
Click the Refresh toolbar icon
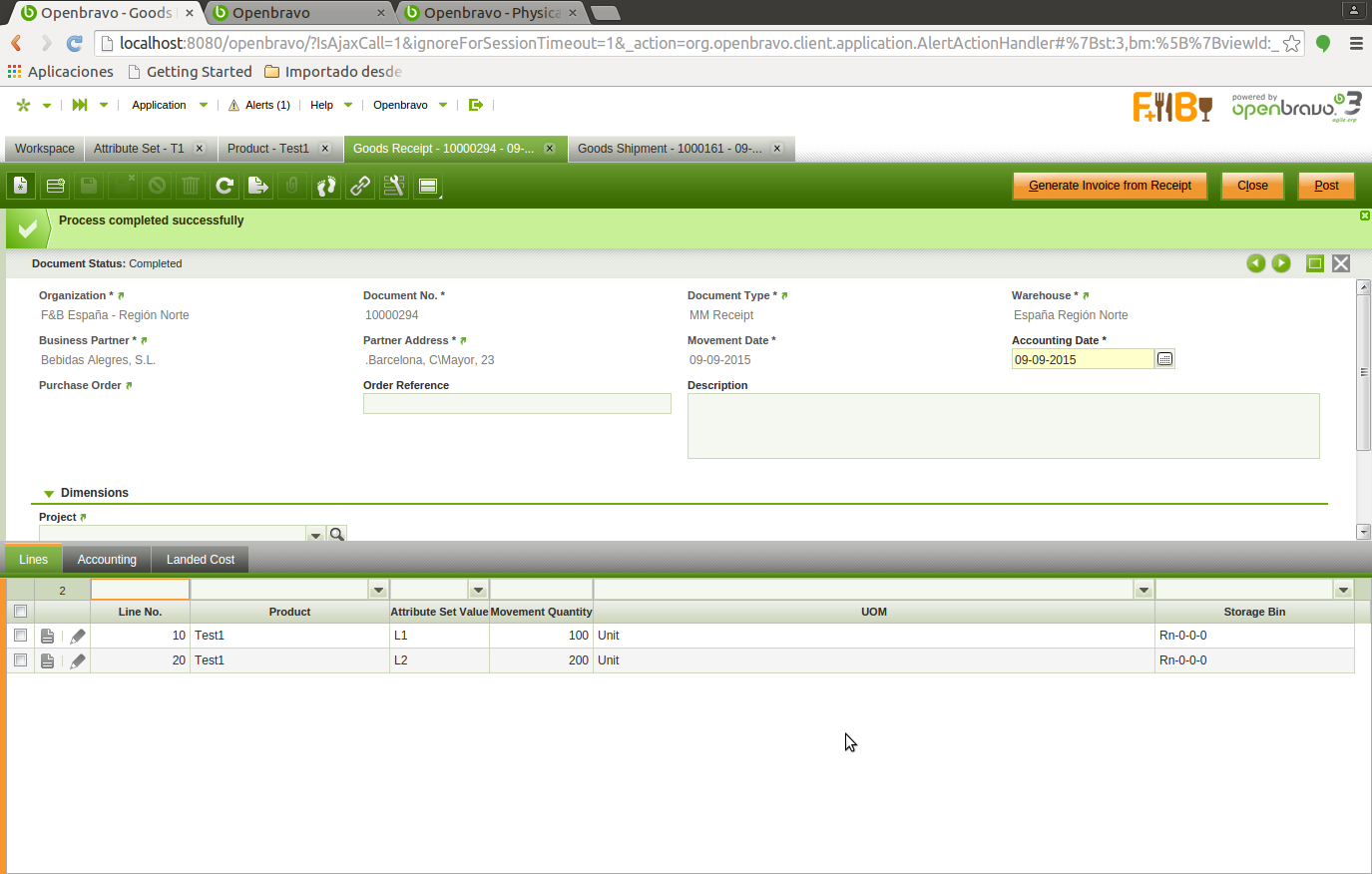(225, 186)
